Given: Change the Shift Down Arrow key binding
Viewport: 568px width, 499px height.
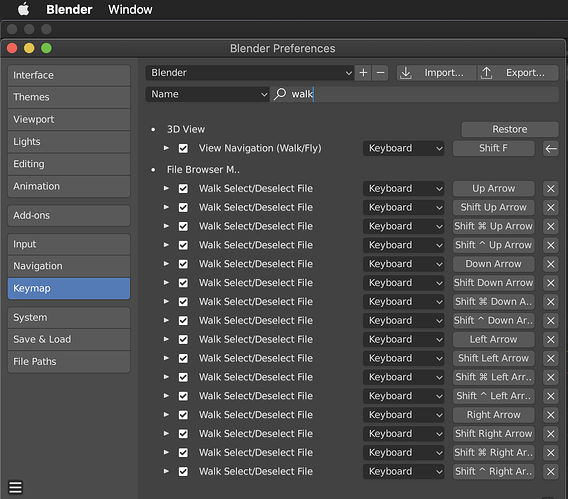Looking at the screenshot, I should [493, 283].
